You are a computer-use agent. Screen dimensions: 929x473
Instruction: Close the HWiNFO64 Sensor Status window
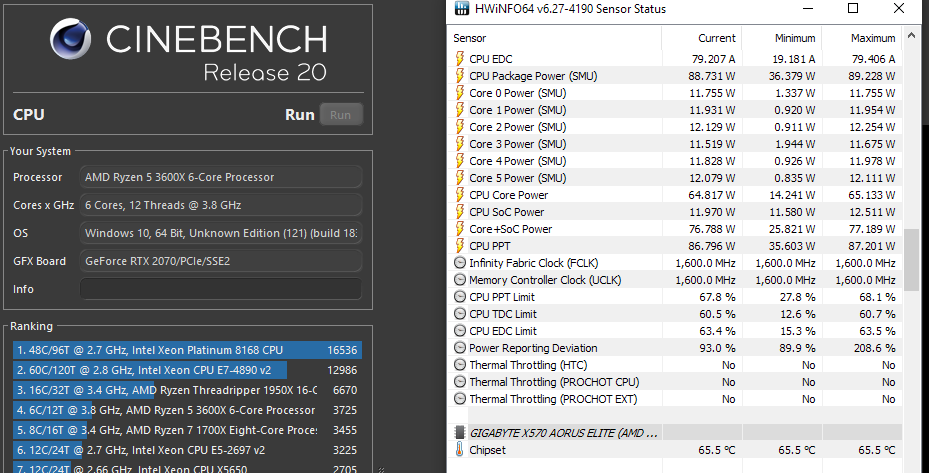pos(899,8)
